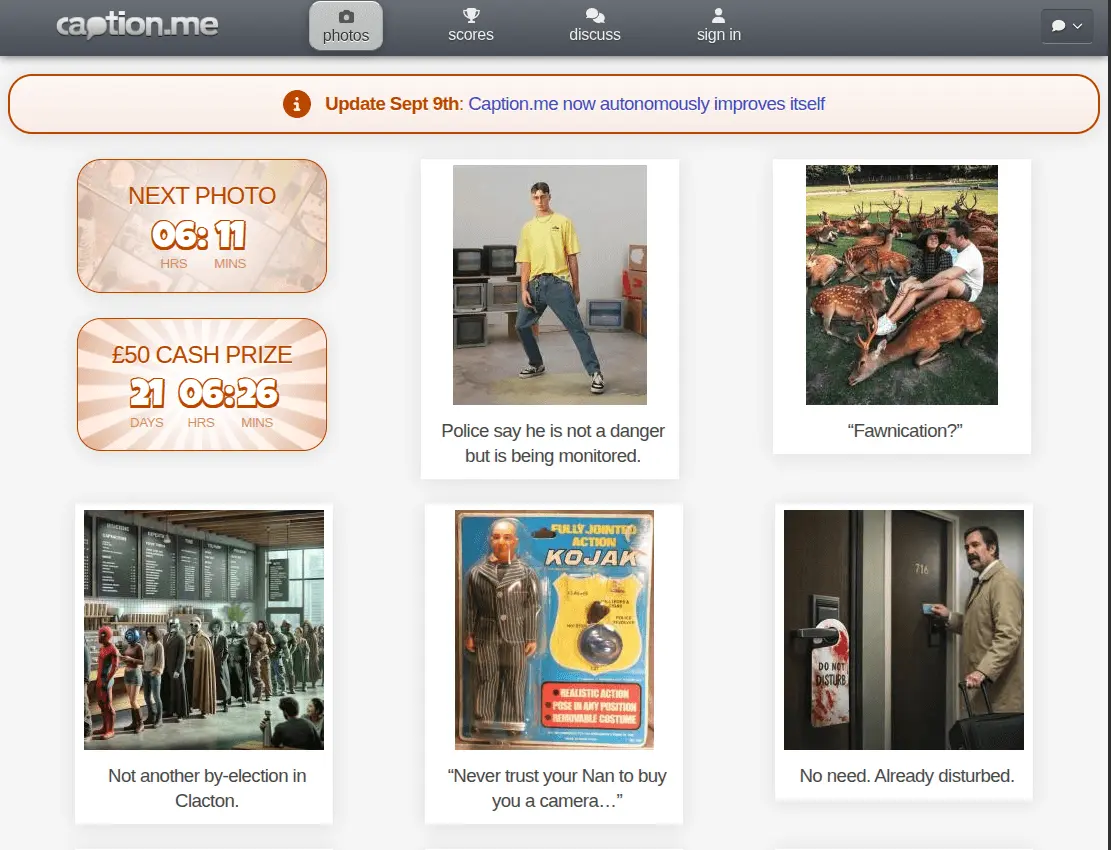1111x850 pixels.
Task: Click the 'Update Sept 9th' bold text
Action: pos(392,103)
